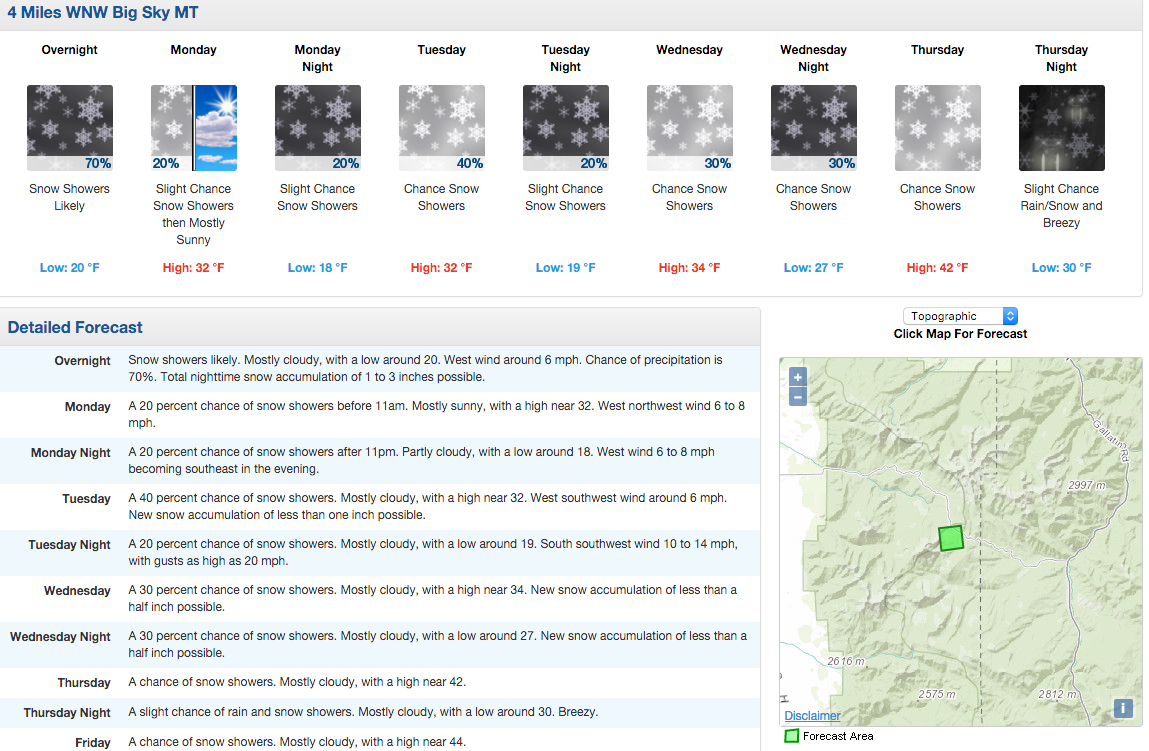
Task: Select the Wednesday 30% chance snow icon
Action: point(690,128)
